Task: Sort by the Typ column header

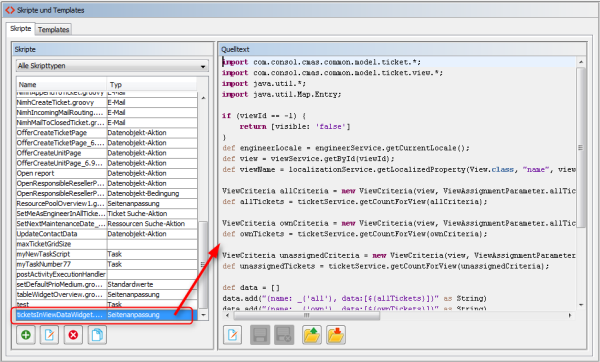Action: coord(152,85)
